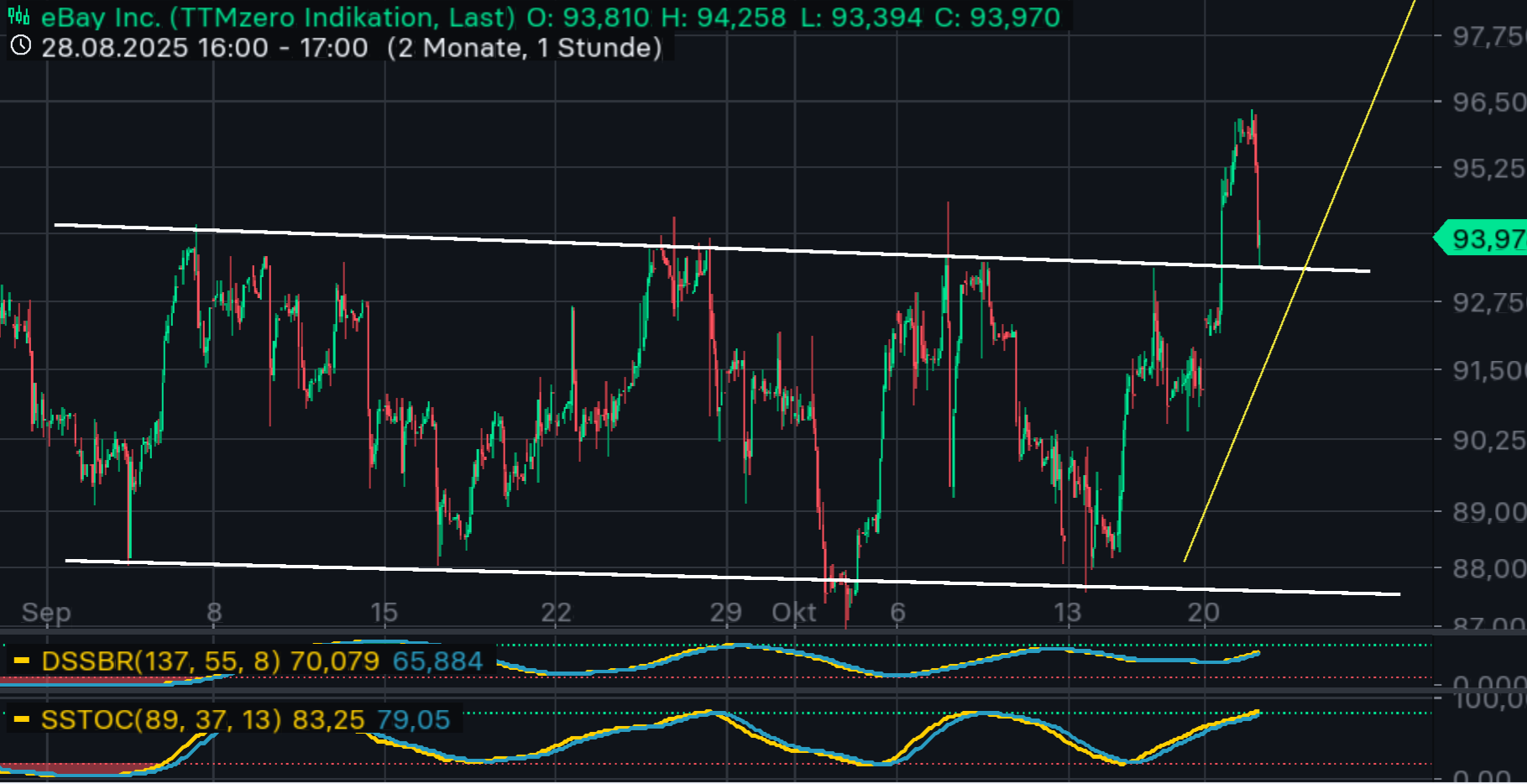Viewport: 1527px width, 784px height.
Task: Open the (2 Monate, 1 Stunde) timeframe text
Action: 525,47
